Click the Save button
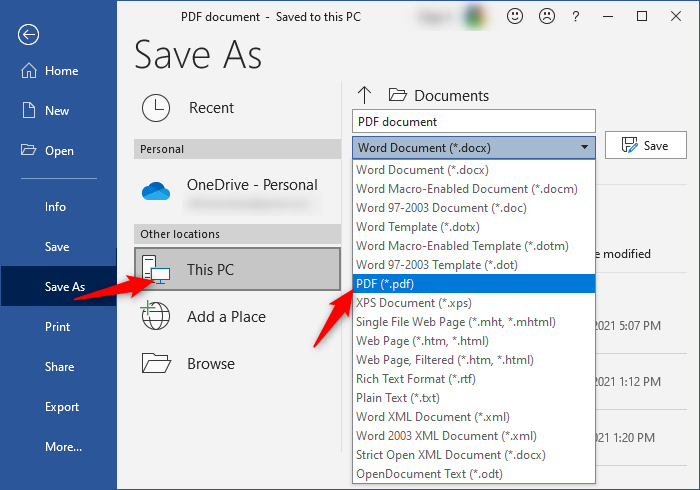This screenshot has width=700, height=490. point(646,145)
